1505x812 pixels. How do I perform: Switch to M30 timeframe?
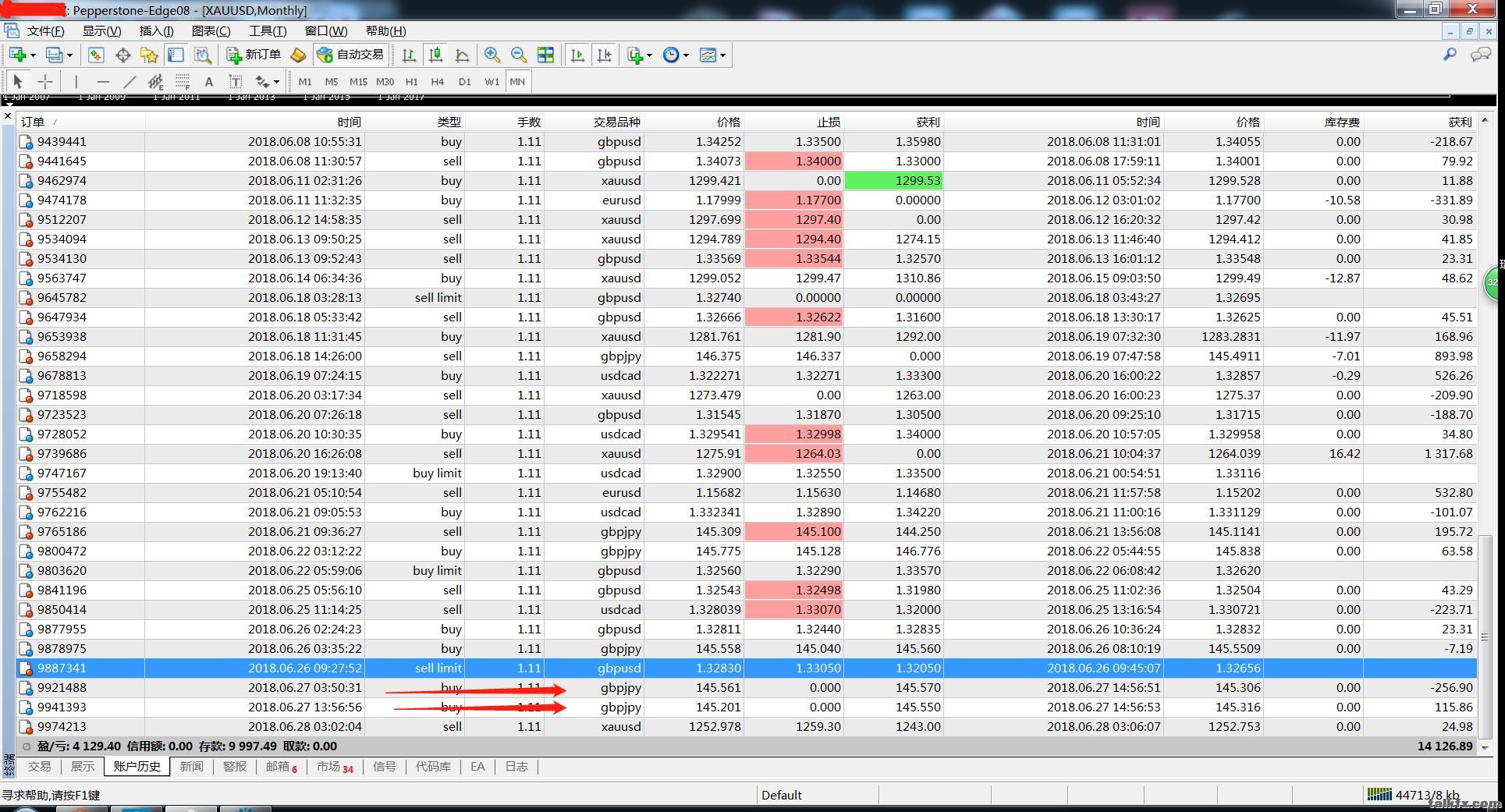(x=385, y=81)
